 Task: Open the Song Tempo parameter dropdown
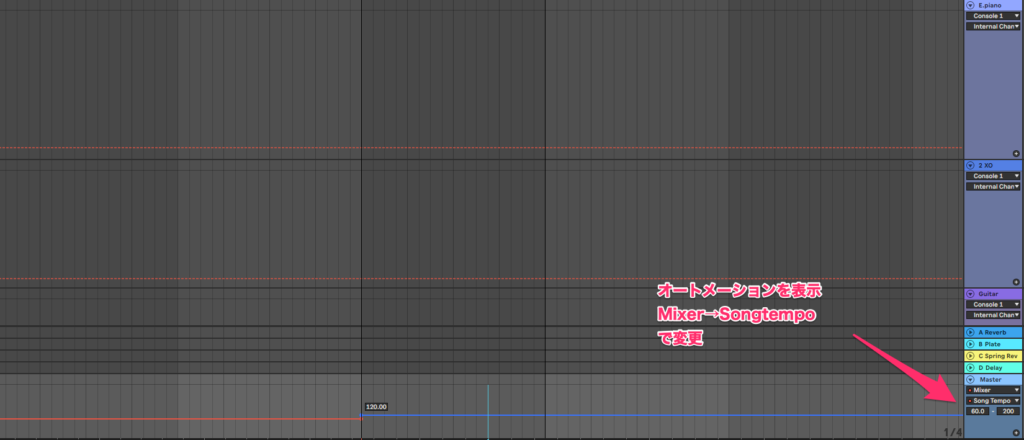pos(993,400)
